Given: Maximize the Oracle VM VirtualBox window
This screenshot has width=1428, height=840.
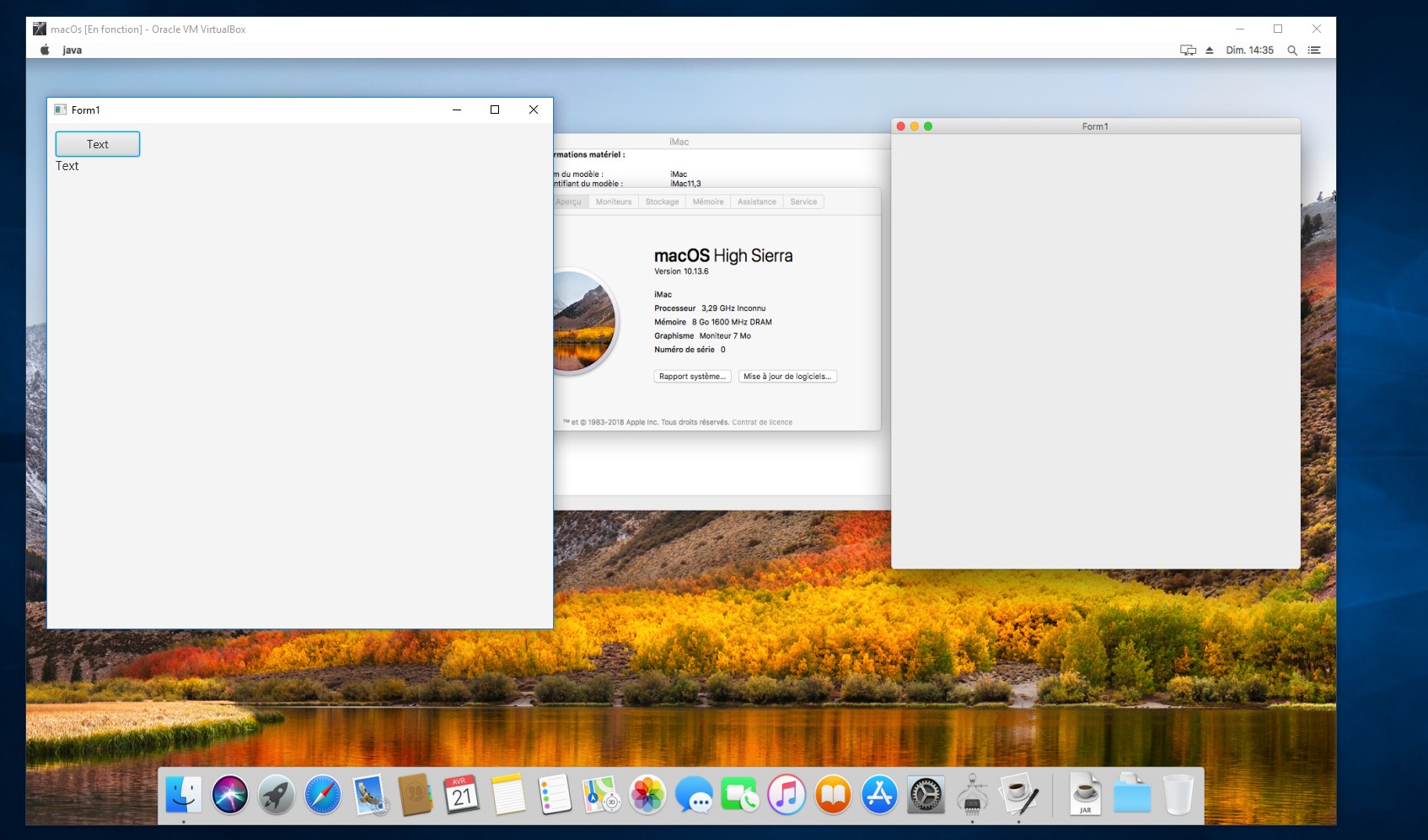Looking at the screenshot, I should click(1278, 29).
